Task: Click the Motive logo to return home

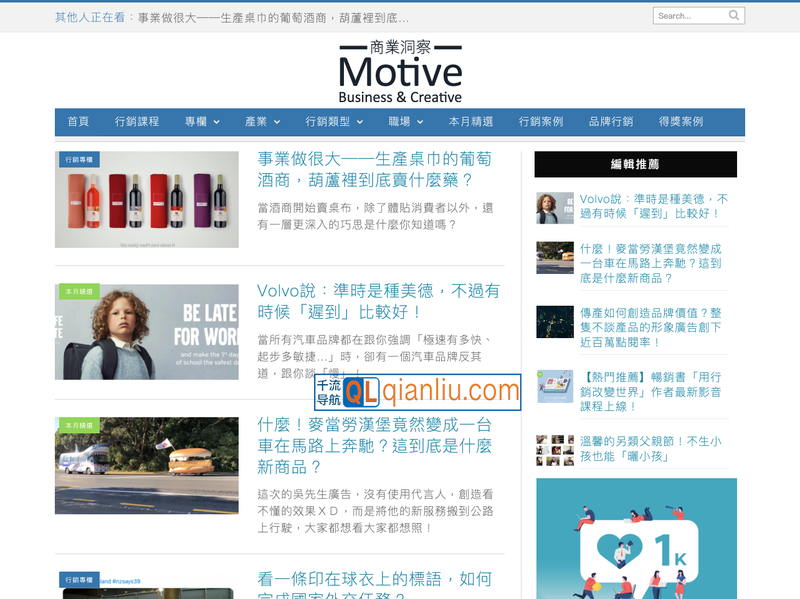Action: (400, 72)
